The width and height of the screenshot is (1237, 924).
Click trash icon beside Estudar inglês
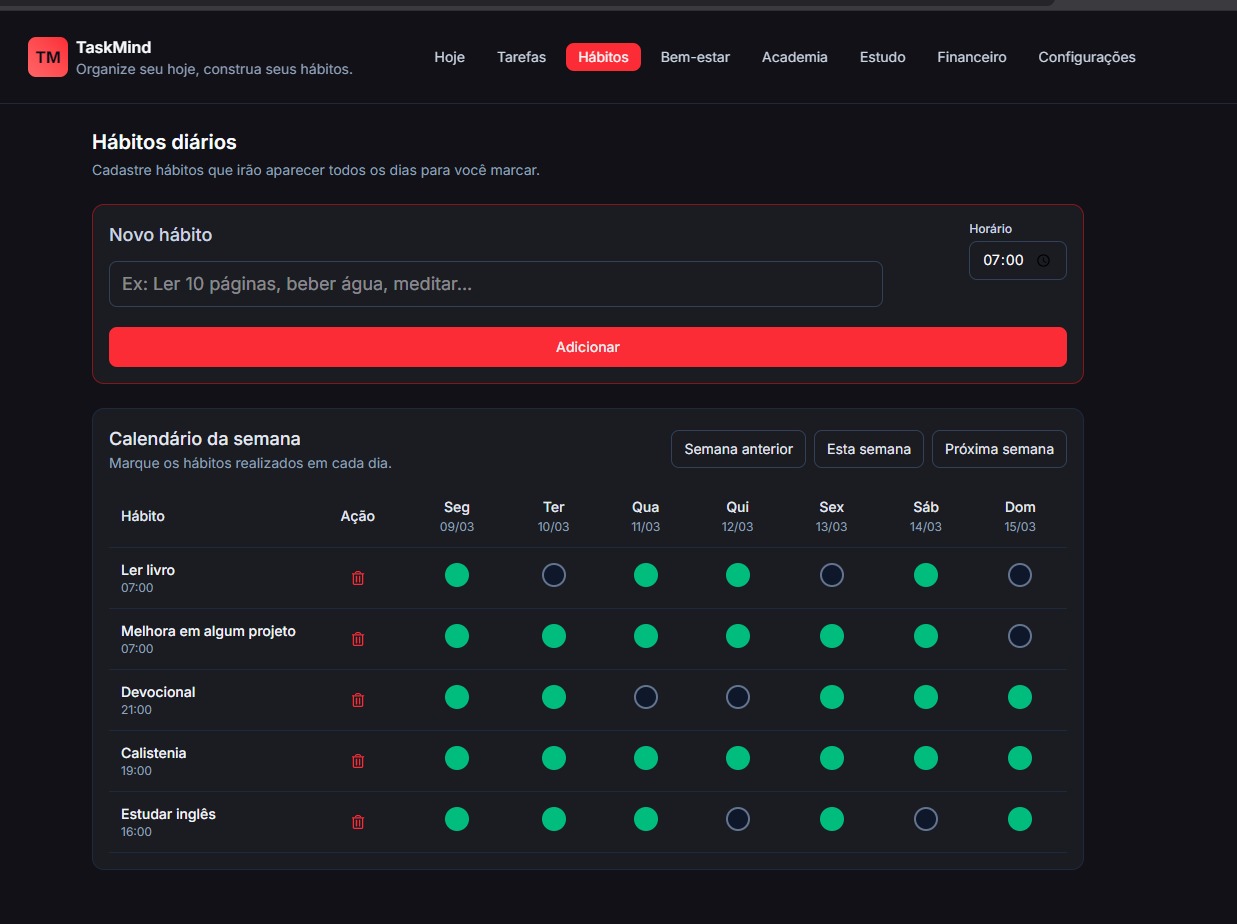coord(358,822)
